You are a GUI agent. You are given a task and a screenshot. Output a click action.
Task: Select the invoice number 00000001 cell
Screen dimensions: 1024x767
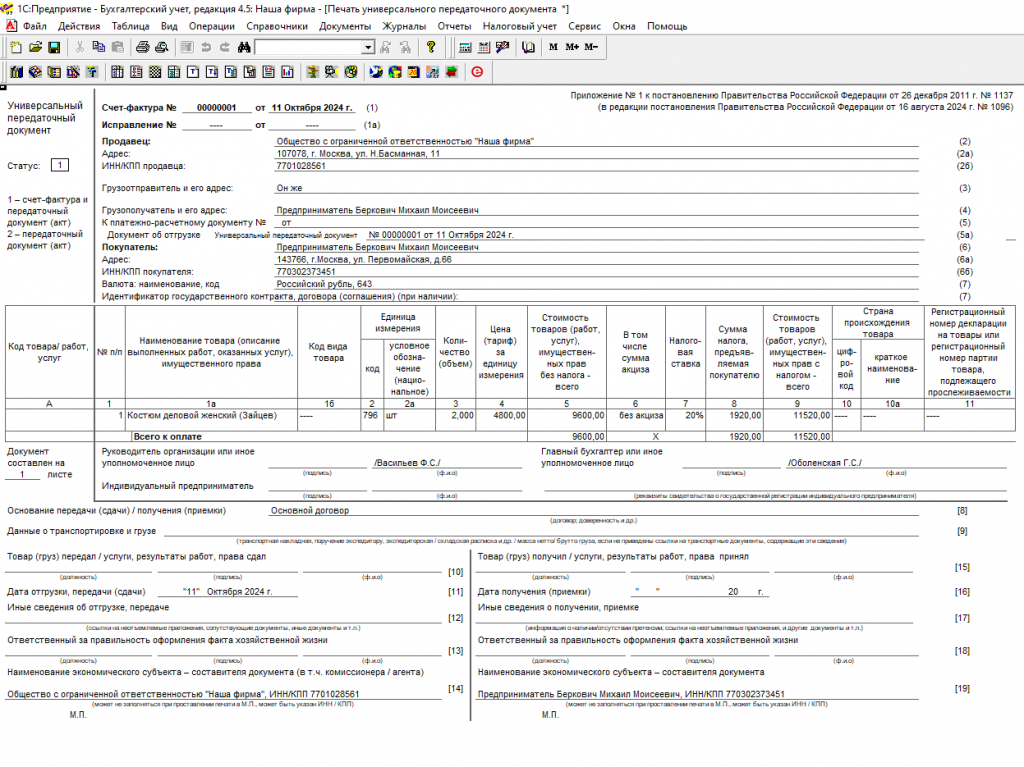tap(217, 108)
